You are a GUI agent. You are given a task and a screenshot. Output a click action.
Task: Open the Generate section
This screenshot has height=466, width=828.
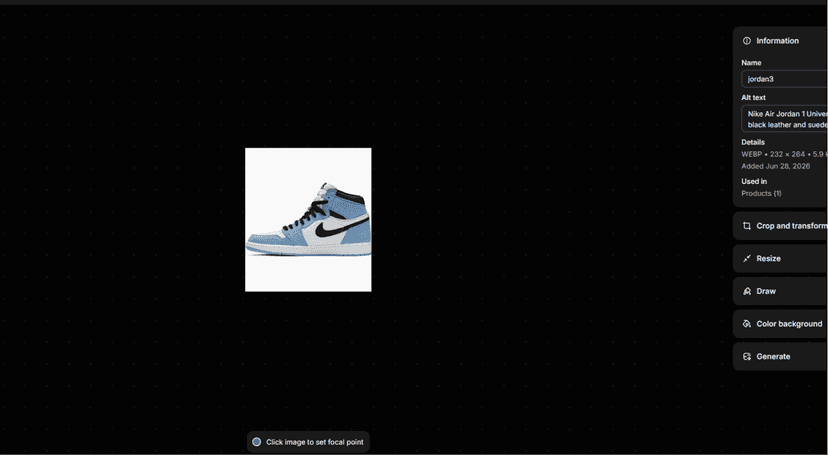[780, 357]
